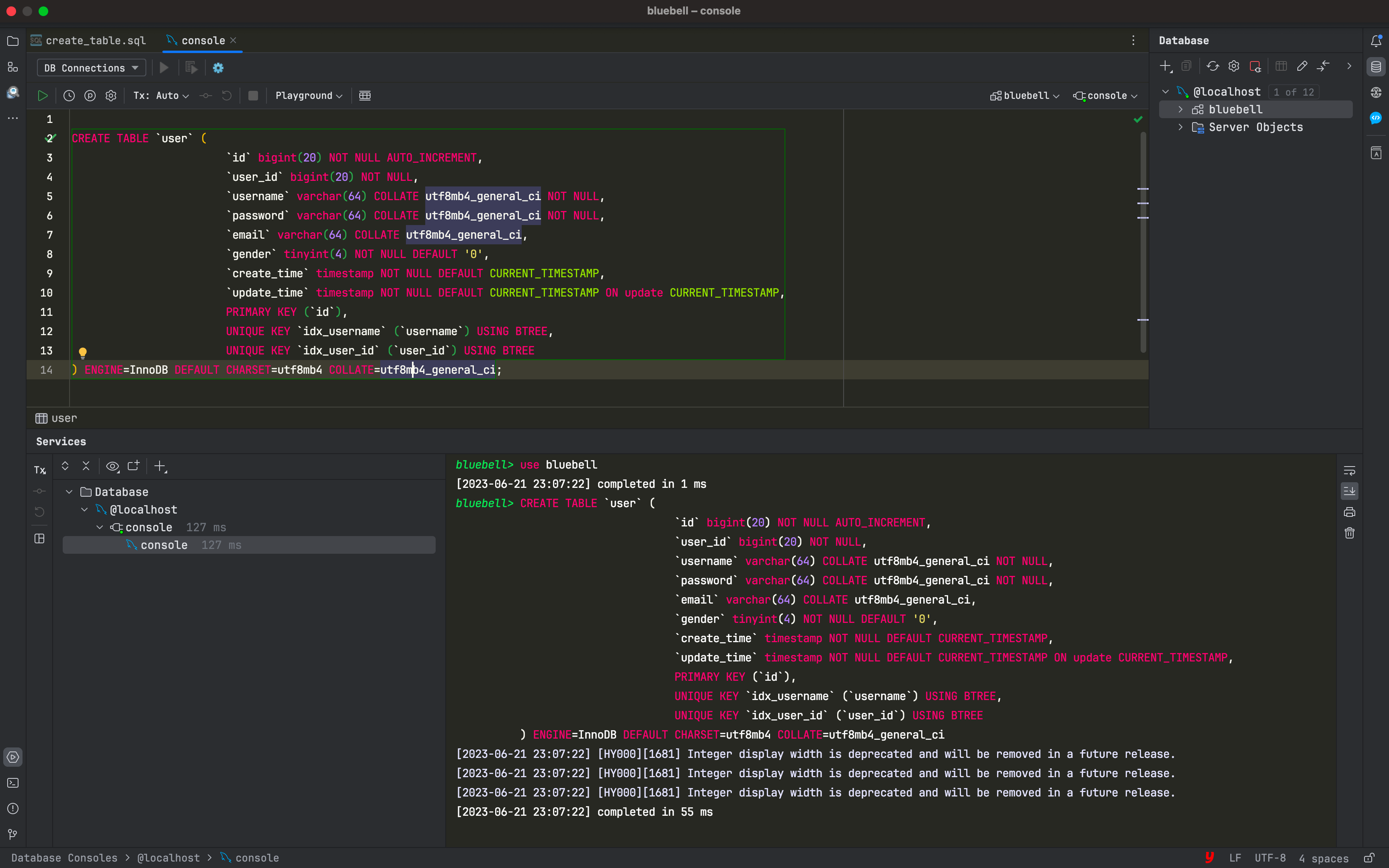
Task: Expand all services tree nodes
Action: point(65,466)
